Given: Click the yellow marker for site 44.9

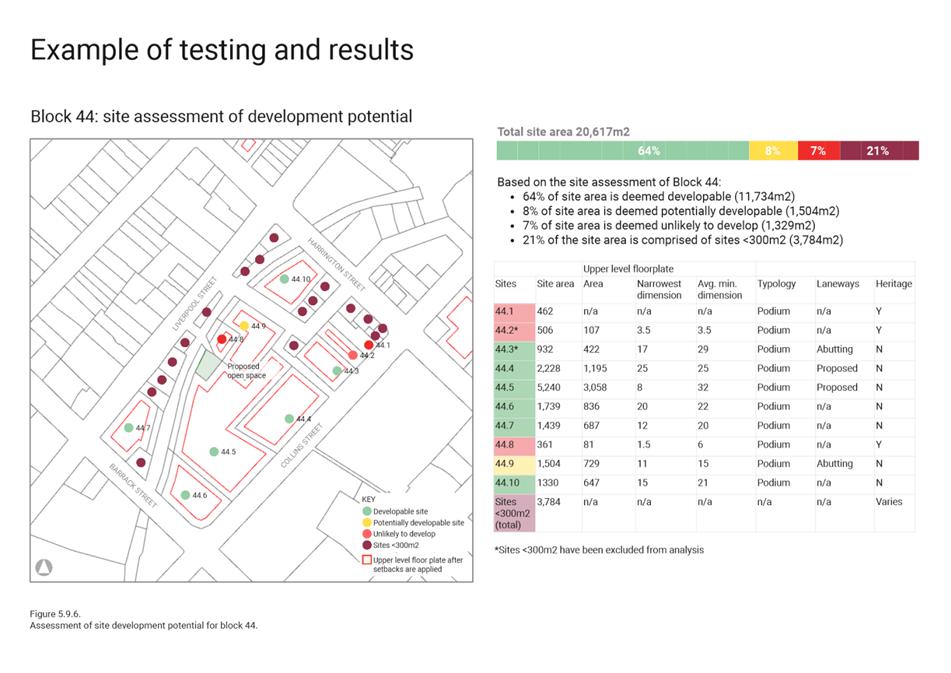Looking at the screenshot, I should click(244, 326).
